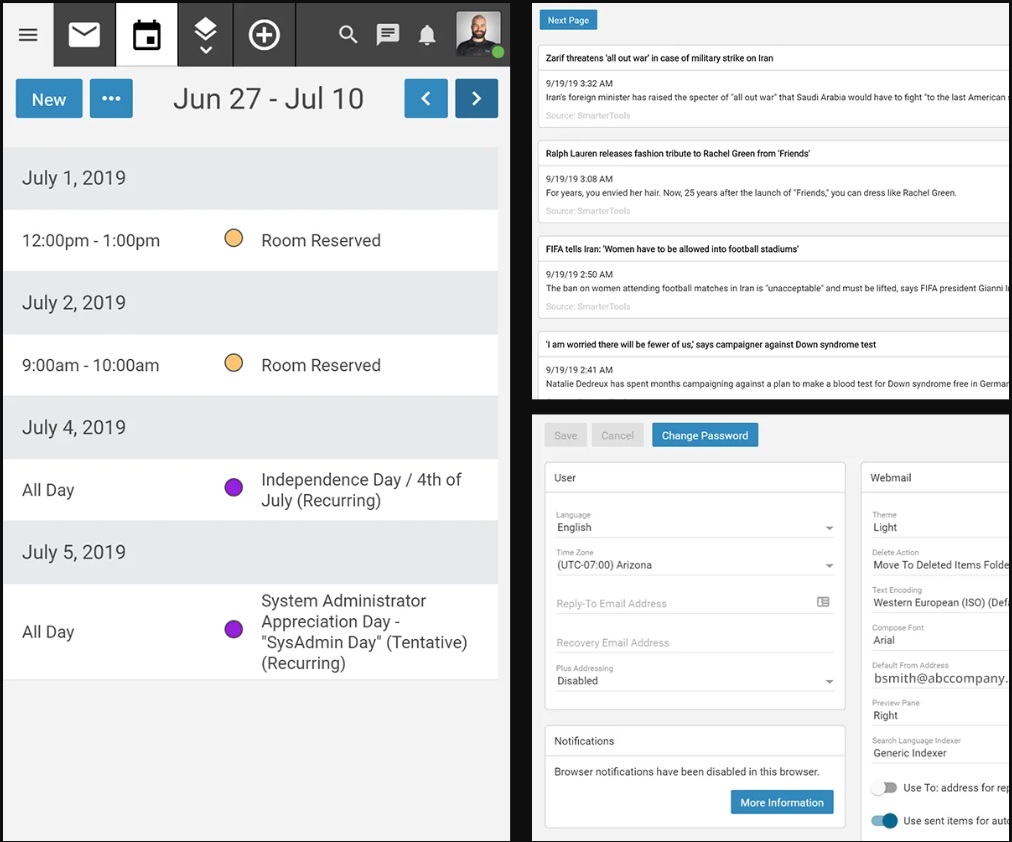Click the purple dot beside Independence Day
Screen dimensions: 1012x842
coord(233,487)
